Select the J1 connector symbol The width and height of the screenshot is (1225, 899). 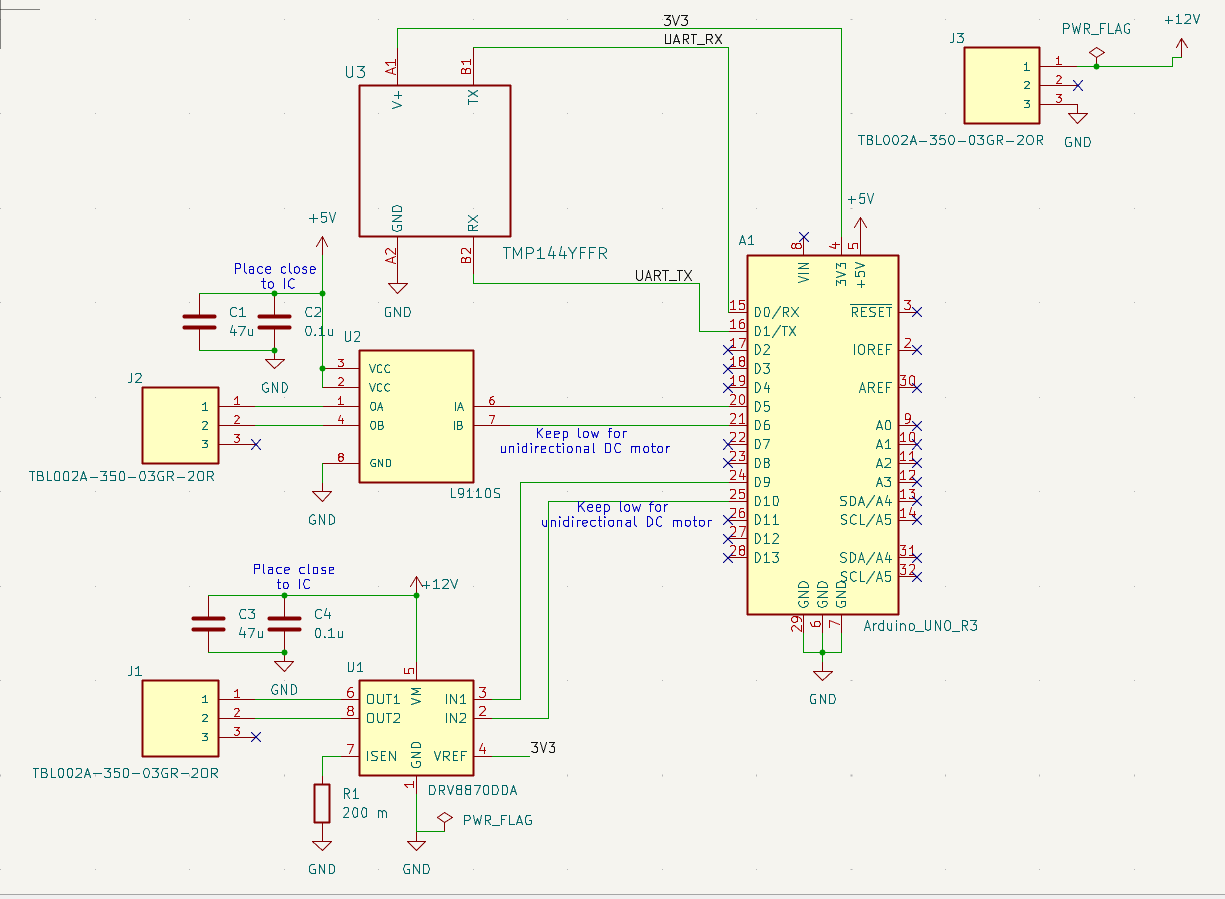coord(180,717)
